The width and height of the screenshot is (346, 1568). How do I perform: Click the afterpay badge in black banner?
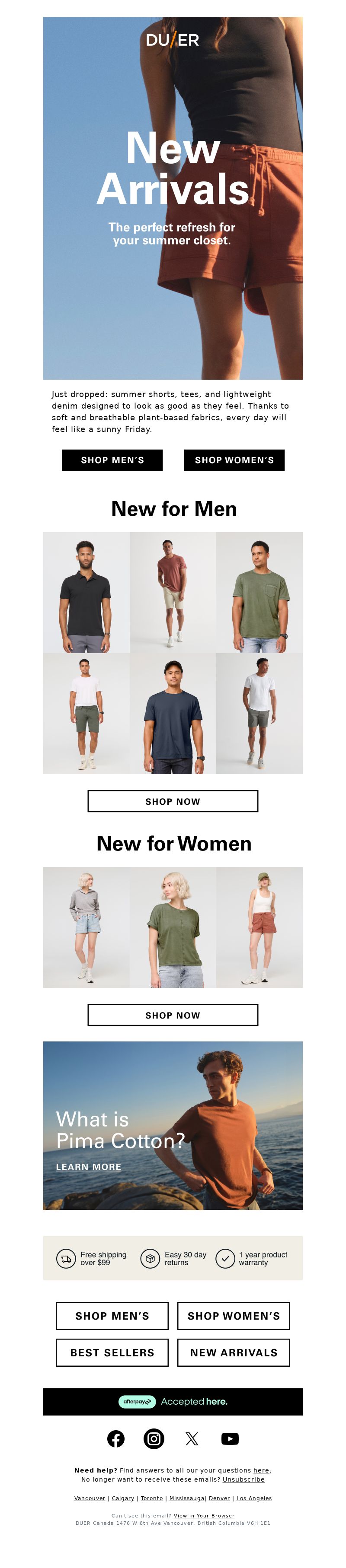tap(137, 1401)
